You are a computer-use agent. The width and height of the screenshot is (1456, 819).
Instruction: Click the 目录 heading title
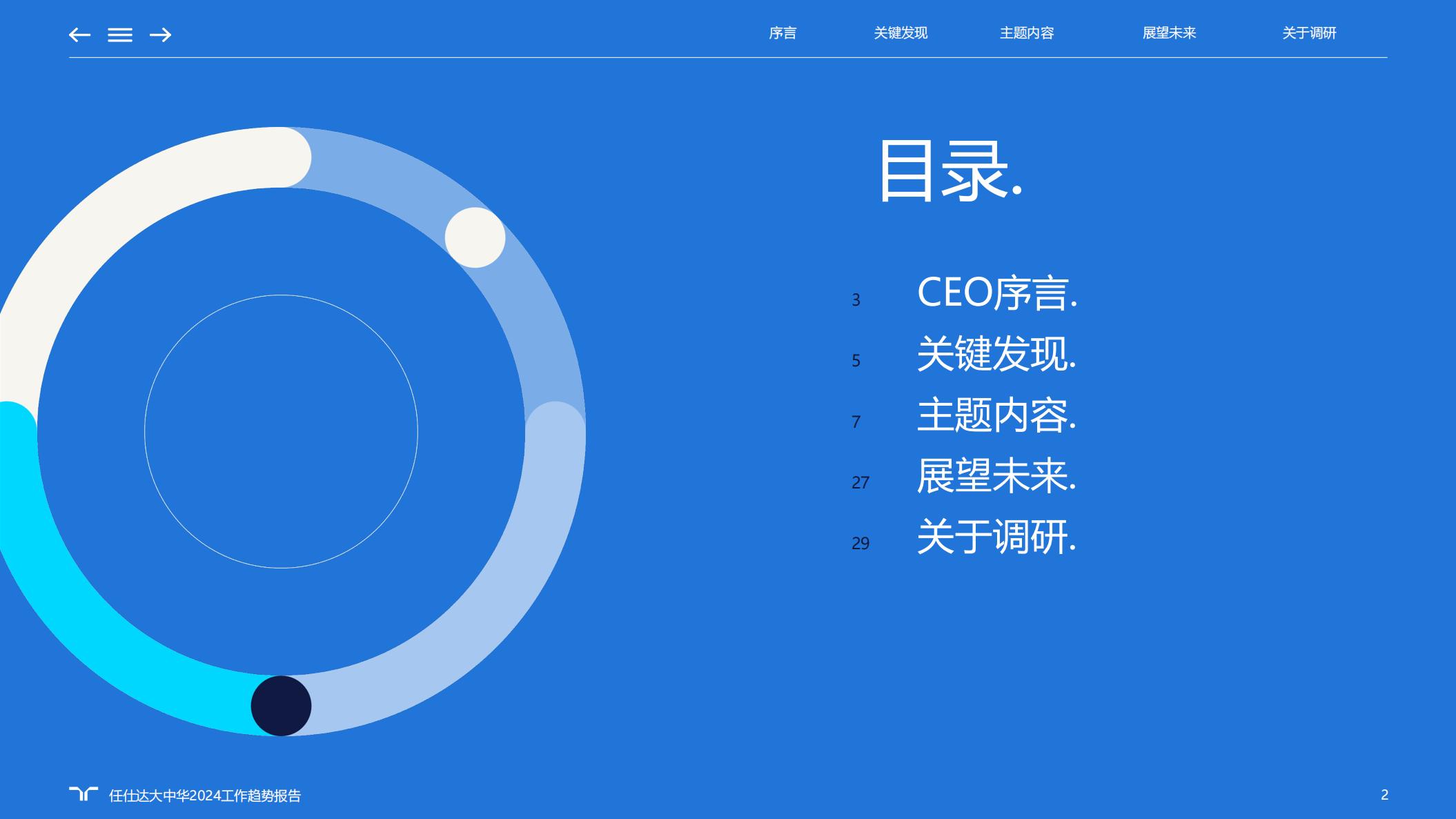click(x=950, y=170)
